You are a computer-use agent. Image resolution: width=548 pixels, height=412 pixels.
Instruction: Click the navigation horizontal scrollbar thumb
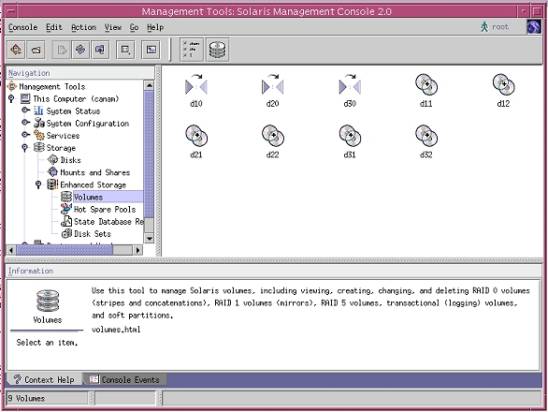(65, 250)
